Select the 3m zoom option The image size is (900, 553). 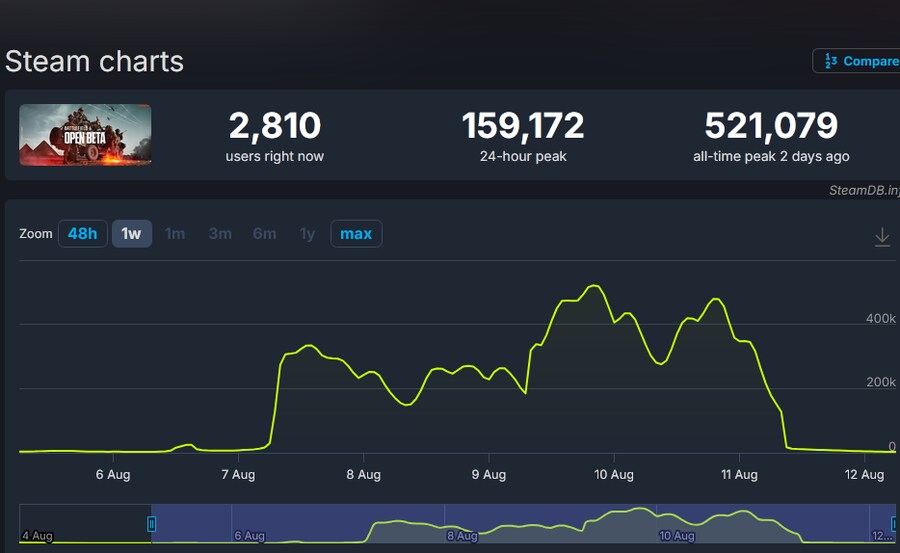[x=220, y=234]
